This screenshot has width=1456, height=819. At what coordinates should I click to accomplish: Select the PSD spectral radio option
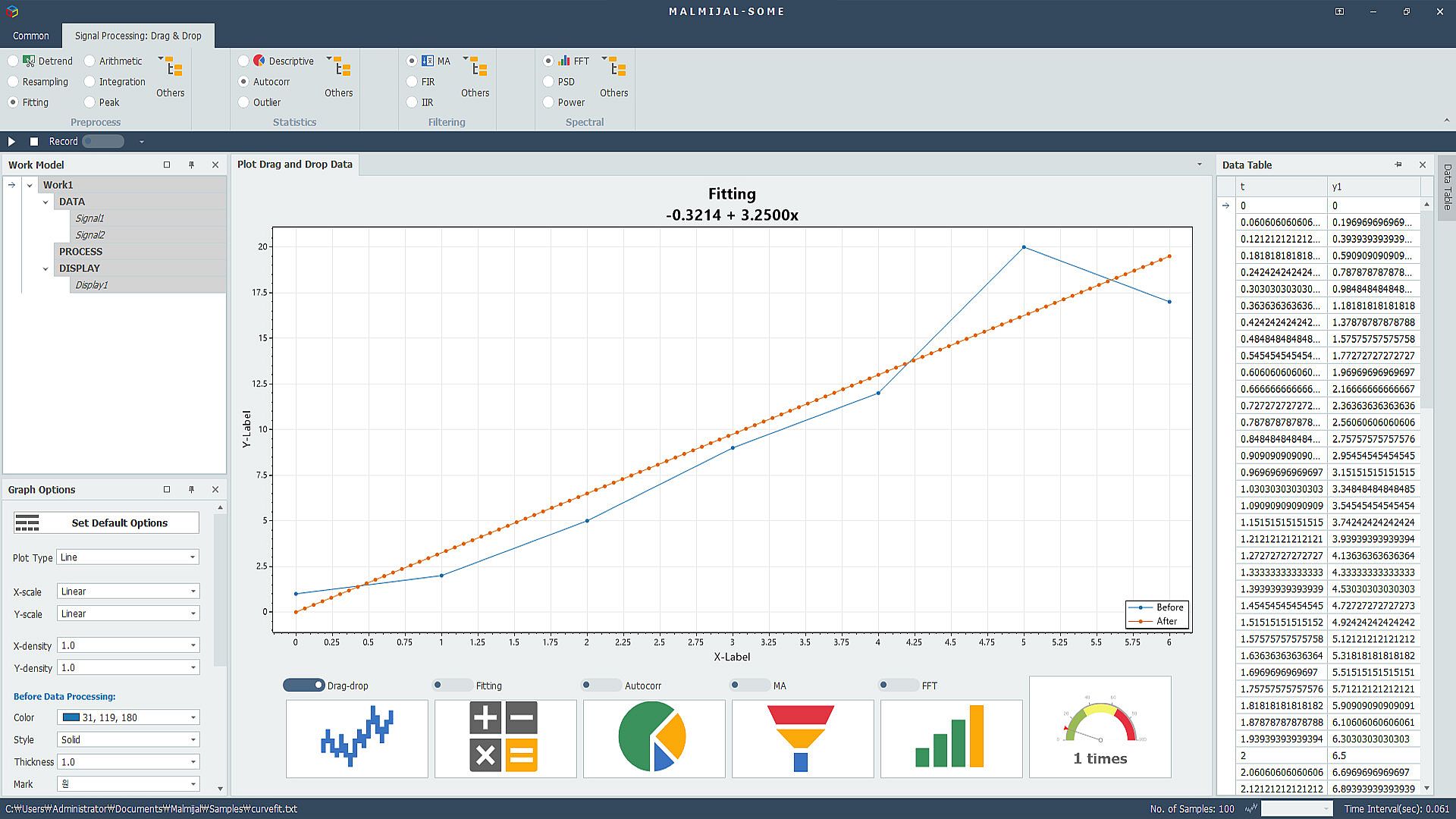click(x=549, y=81)
